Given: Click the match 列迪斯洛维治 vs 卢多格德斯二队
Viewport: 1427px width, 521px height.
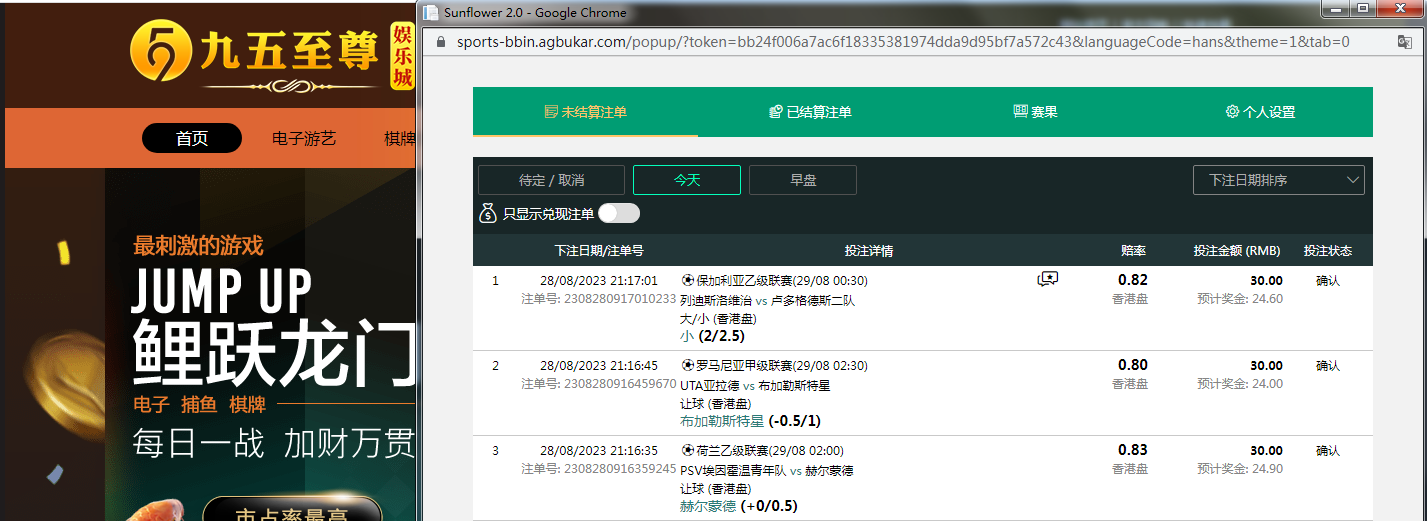Looking at the screenshot, I should click(767, 300).
